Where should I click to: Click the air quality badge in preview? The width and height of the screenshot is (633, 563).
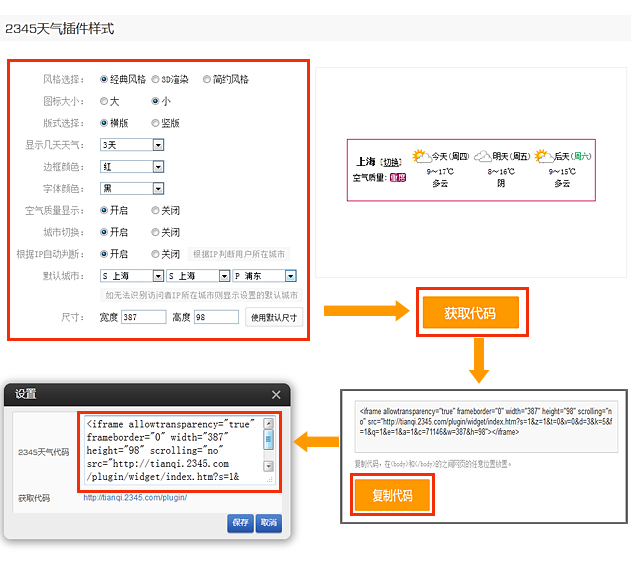click(397, 178)
